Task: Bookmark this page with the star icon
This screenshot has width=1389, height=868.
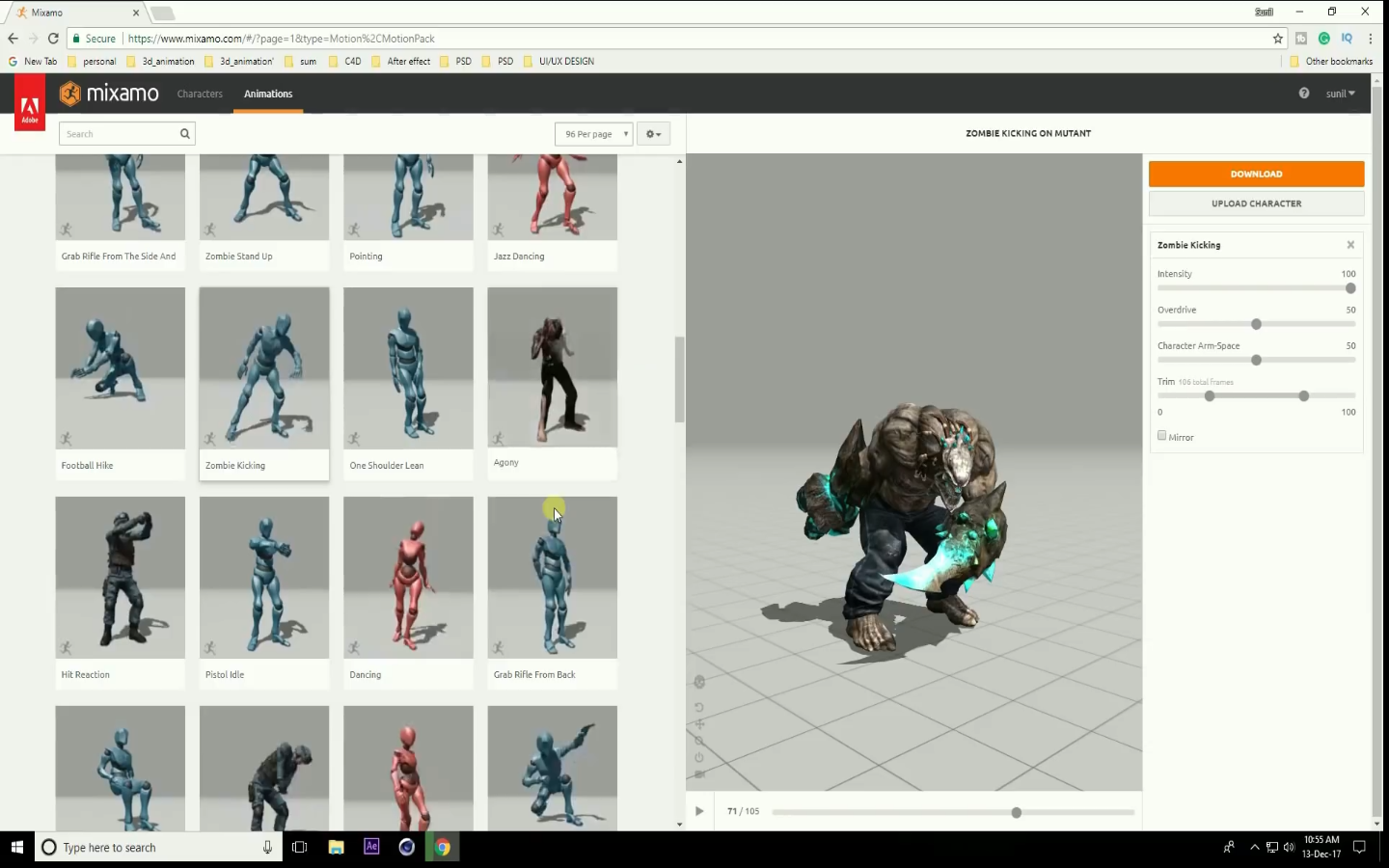Action: point(1278,39)
